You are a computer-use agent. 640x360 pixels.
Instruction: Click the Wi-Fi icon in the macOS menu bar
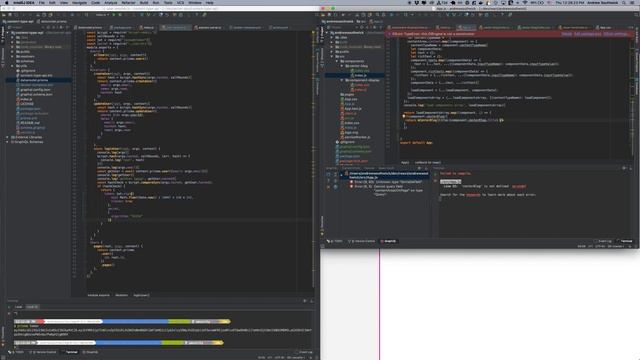524,2
